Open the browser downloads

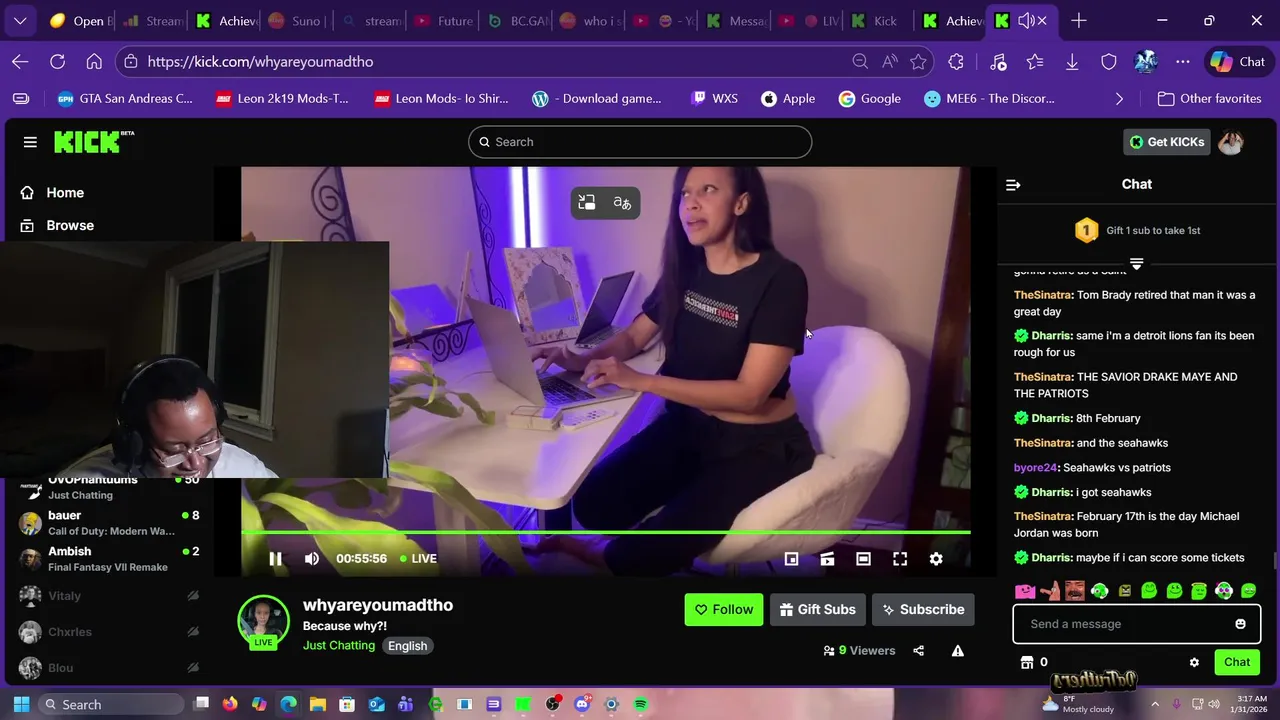1071,62
